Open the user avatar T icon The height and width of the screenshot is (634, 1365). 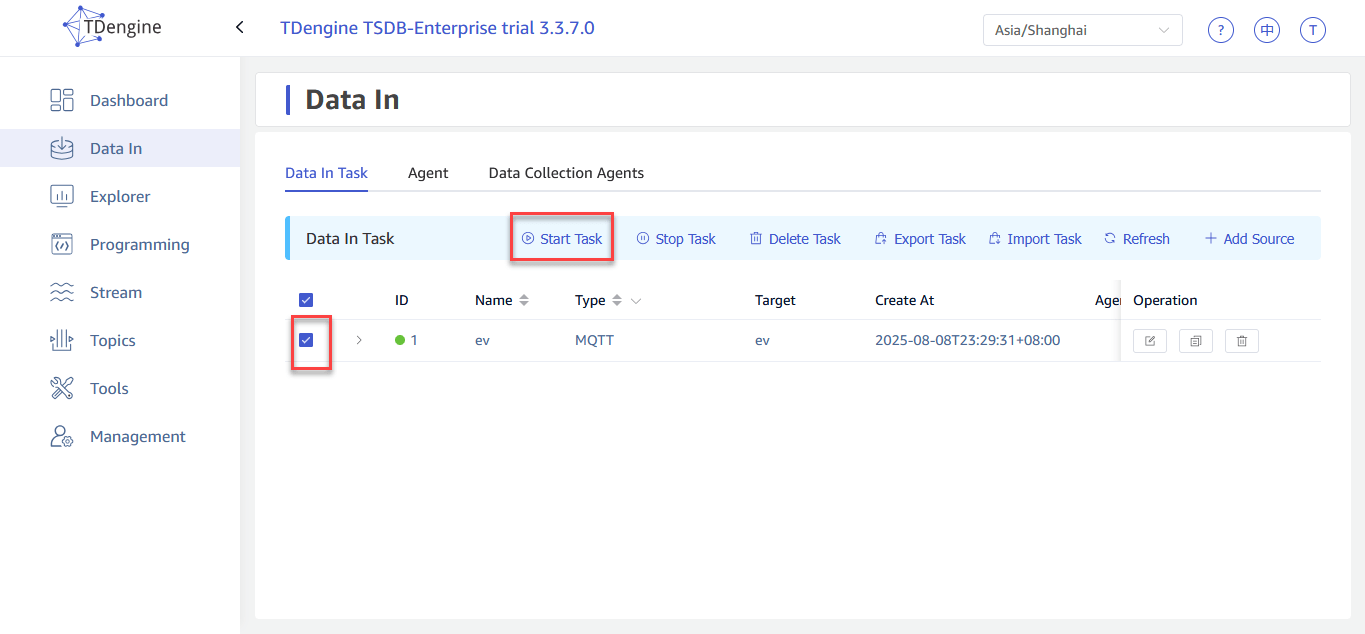(1312, 30)
